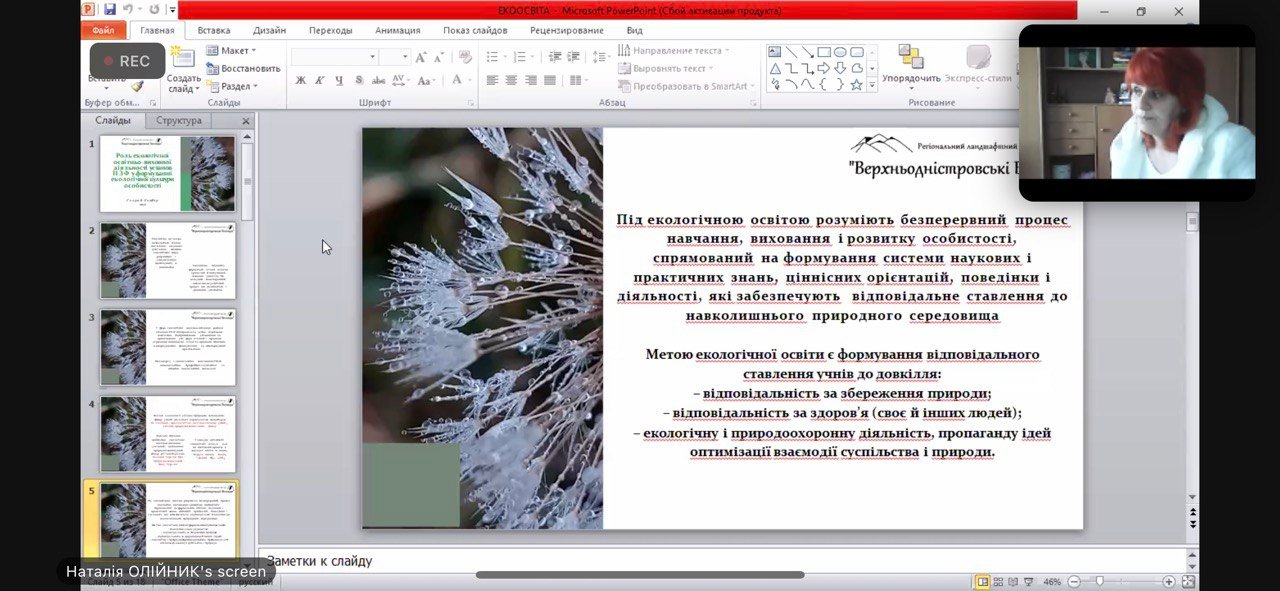
Task: Select the right arrow shape
Action: point(823,68)
